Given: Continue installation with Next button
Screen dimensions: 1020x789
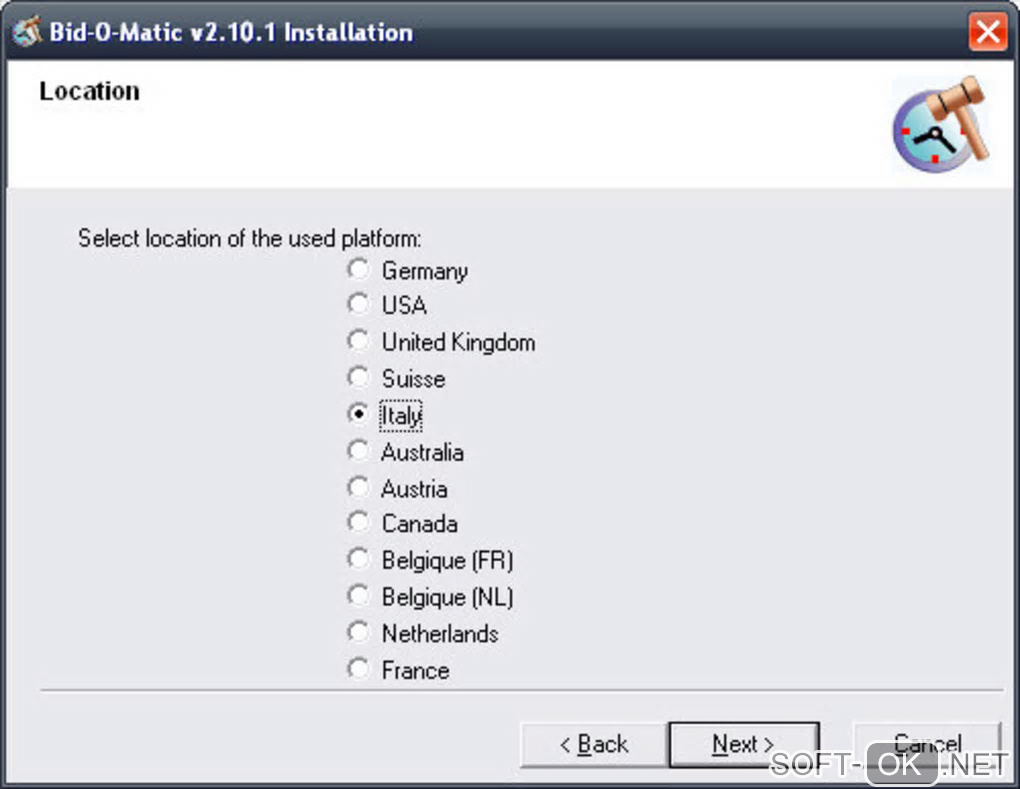Looking at the screenshot, I should [x=744, y=744].
